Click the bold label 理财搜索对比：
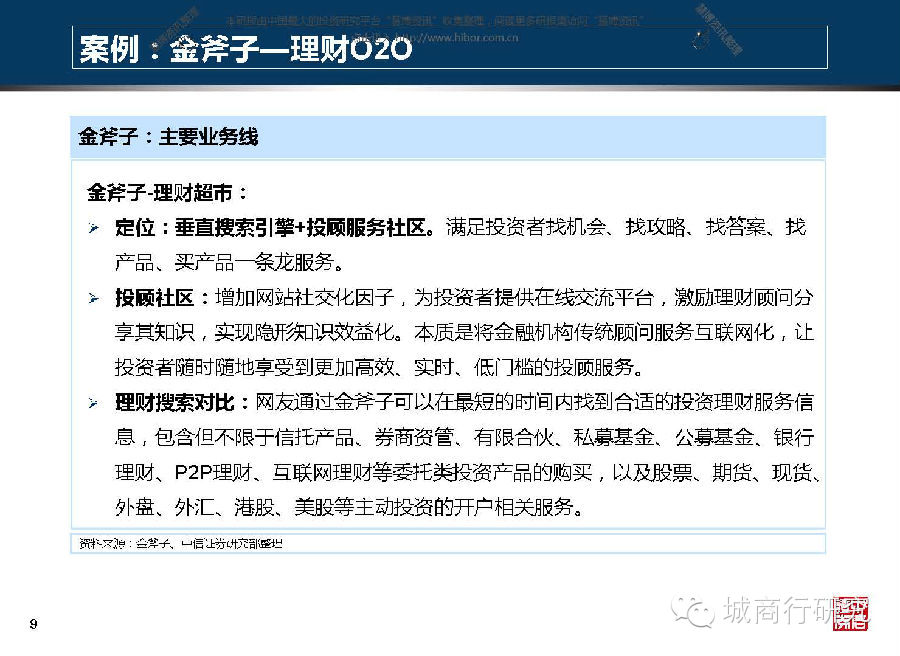Viewport: 900px width, 656px height. click(183, 402)
